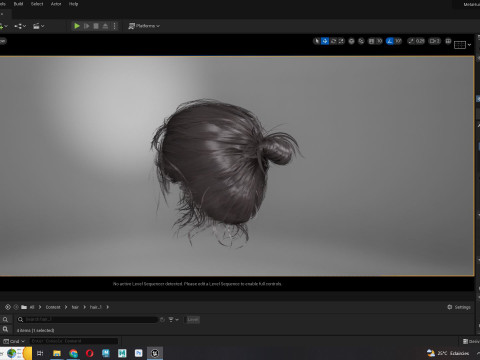Toggle surface snapping in viewport toolbar
Viewport: 480px width, 360px height.
pyautogui.click(x=361, y=41)
